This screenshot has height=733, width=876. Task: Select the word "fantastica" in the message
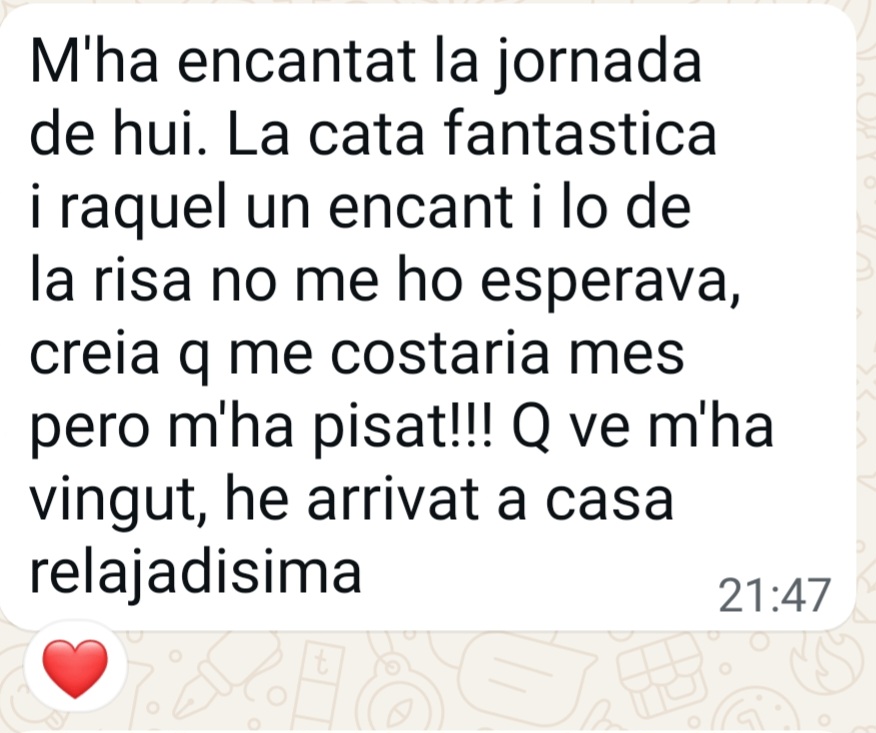pos(581,134)
